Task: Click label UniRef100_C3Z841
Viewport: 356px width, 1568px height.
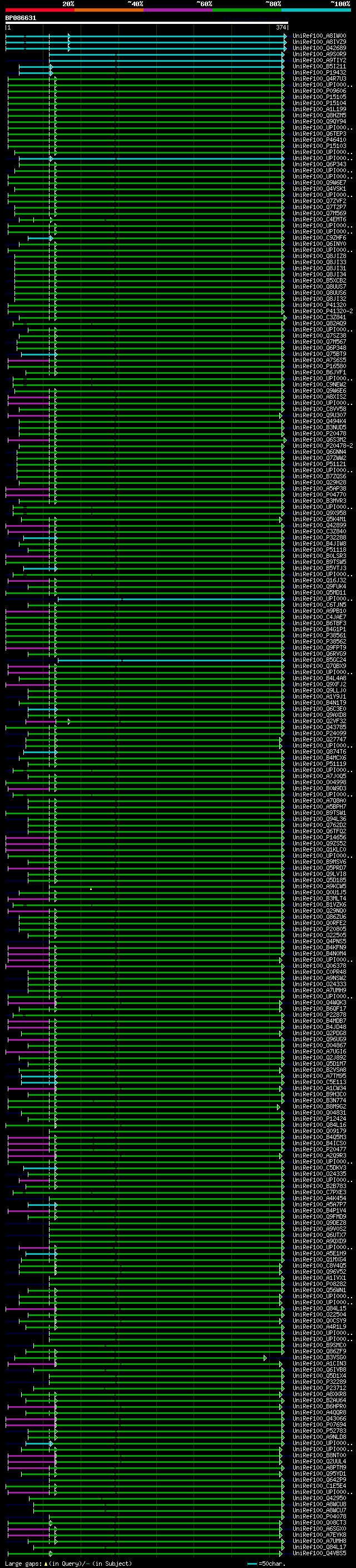Action: coord(319,317)
